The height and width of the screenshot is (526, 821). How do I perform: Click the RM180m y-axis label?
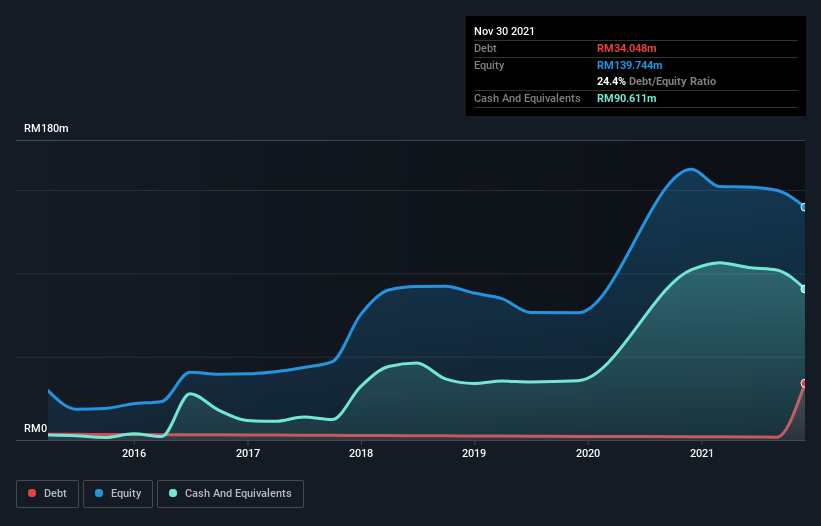(46, 128)
